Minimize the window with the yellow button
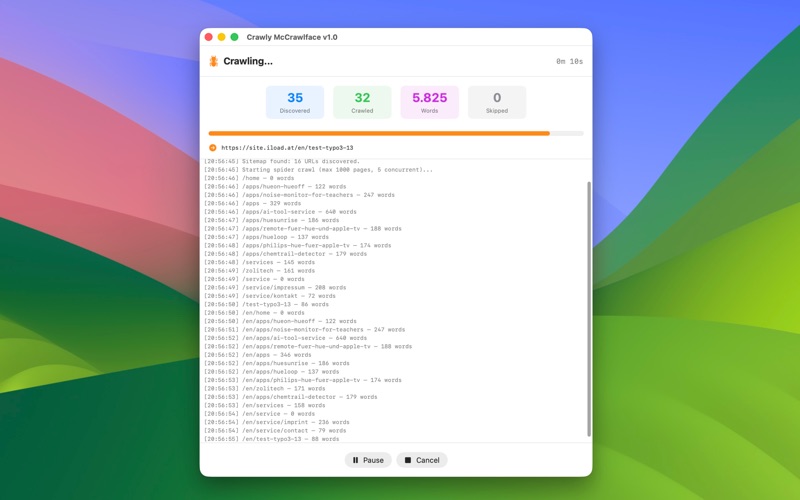The width and height of the screenshot is (800, 500). (x=221, y=37)
